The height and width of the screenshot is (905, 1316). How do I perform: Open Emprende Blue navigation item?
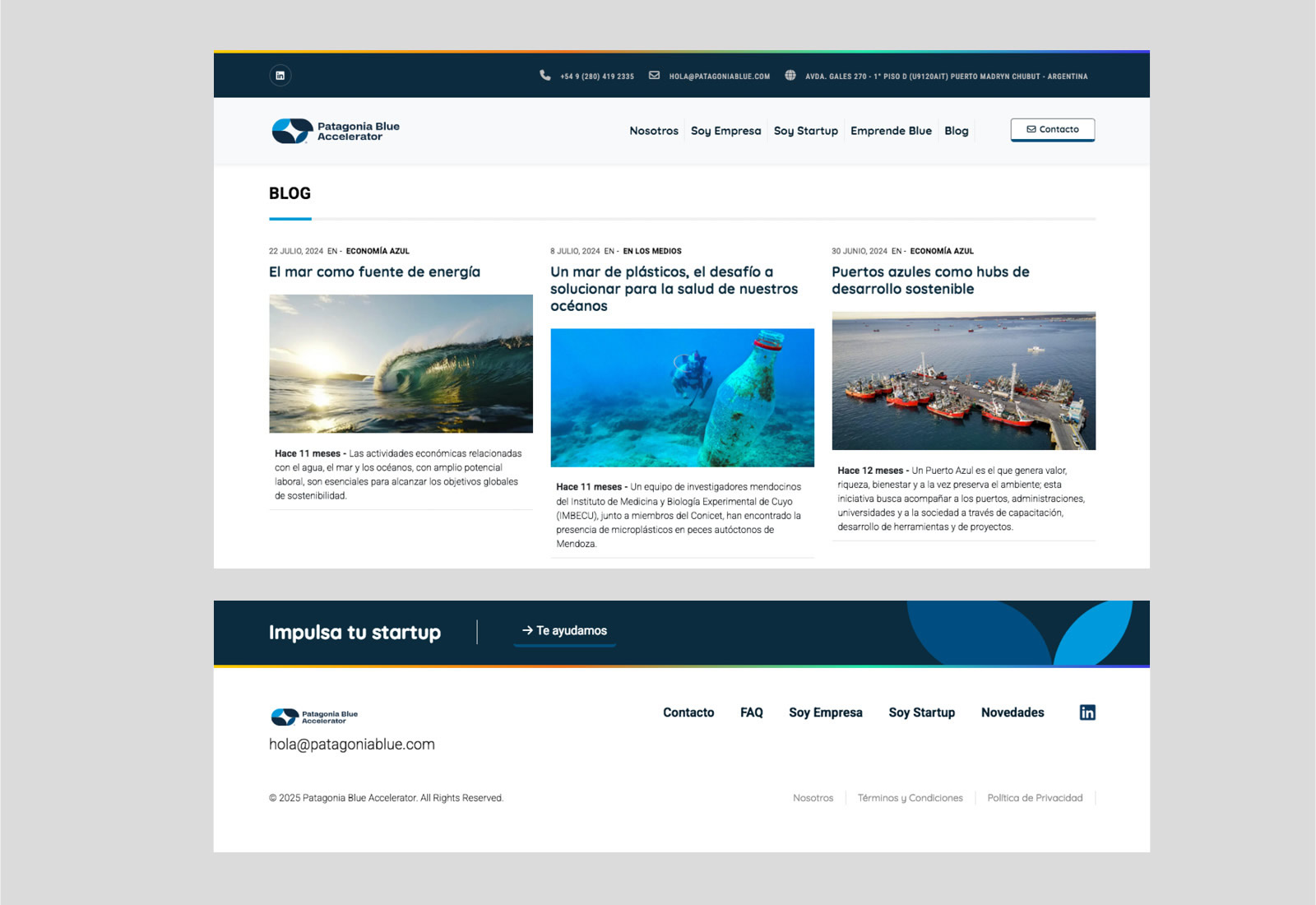[891, 131]
